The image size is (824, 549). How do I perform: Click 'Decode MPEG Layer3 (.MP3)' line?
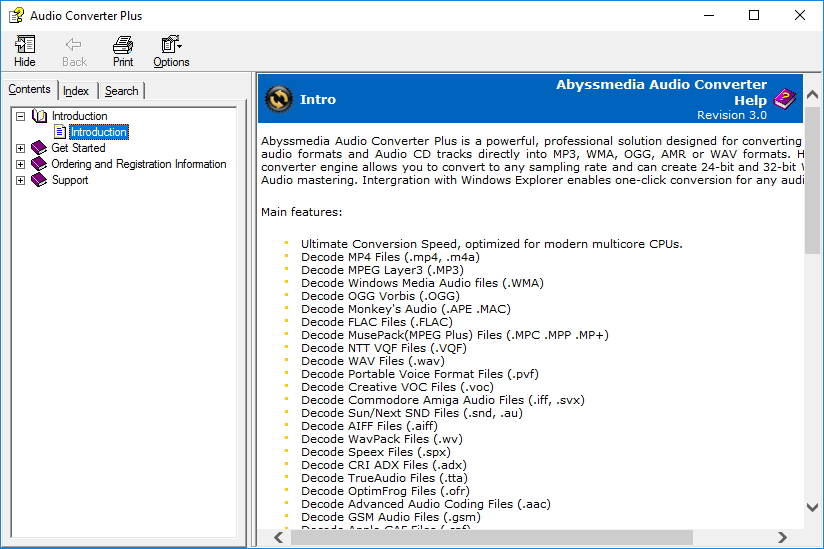(x=383, y=270)
